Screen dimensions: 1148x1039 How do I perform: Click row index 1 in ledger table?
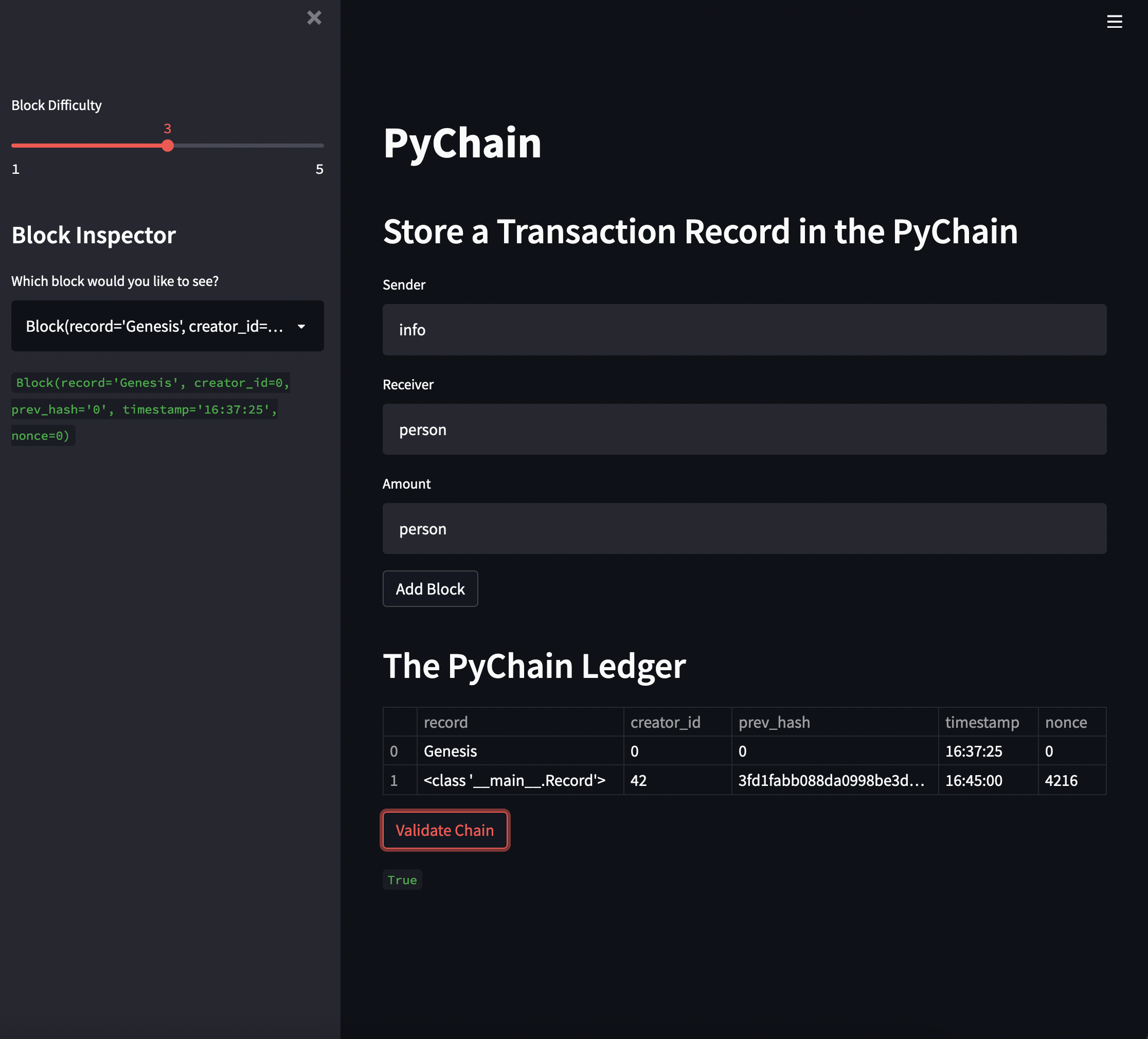pyautogui.click(x=400, y=780)
